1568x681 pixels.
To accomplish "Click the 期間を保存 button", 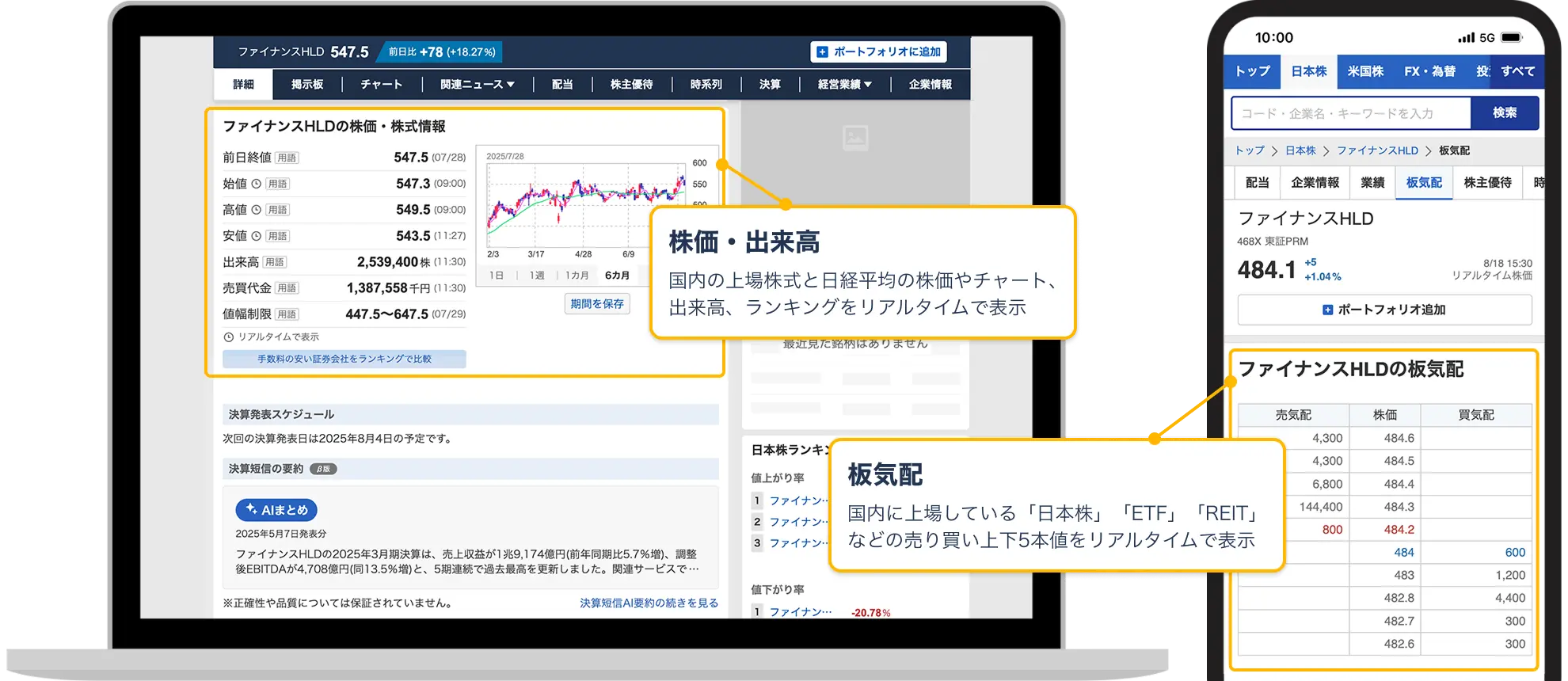I will click(597, 304).
